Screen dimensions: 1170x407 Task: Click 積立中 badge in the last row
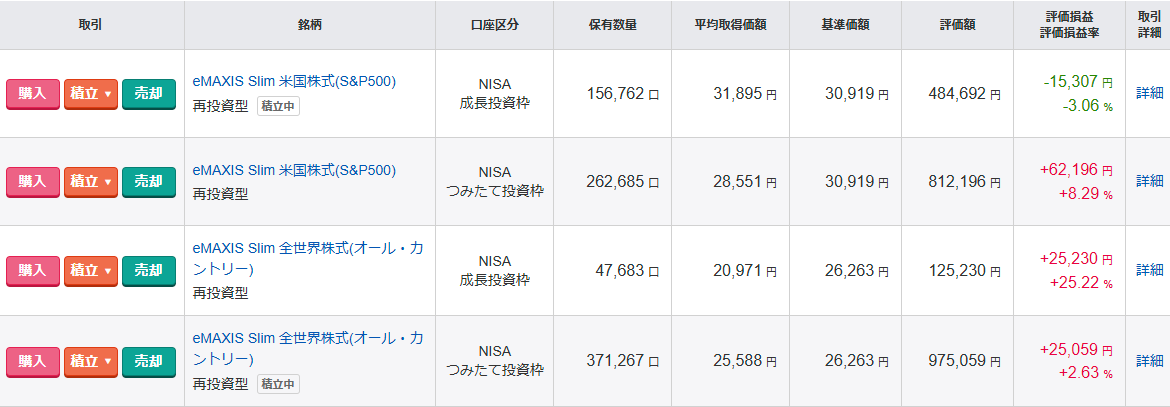coord(278,384)
